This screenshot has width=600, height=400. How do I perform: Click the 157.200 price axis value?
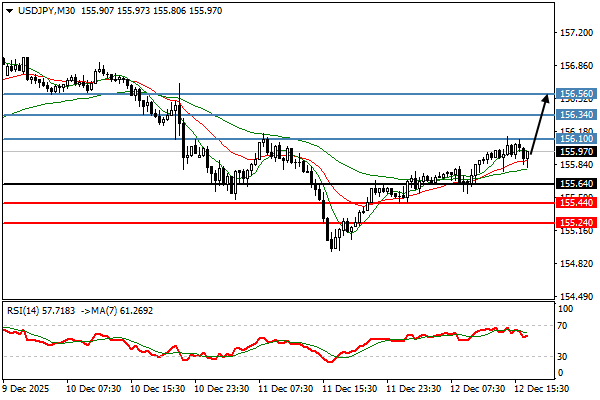pyautogui.click(x=574, y=33)
